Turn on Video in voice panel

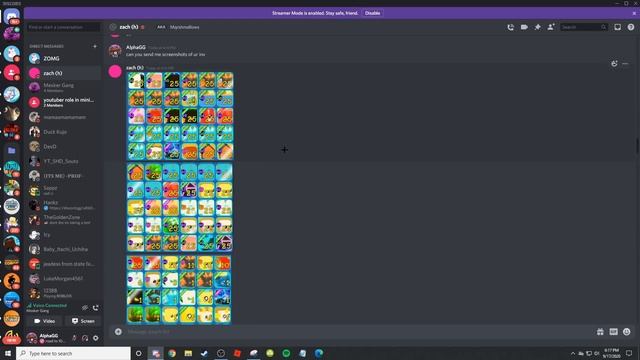point(44,321)
